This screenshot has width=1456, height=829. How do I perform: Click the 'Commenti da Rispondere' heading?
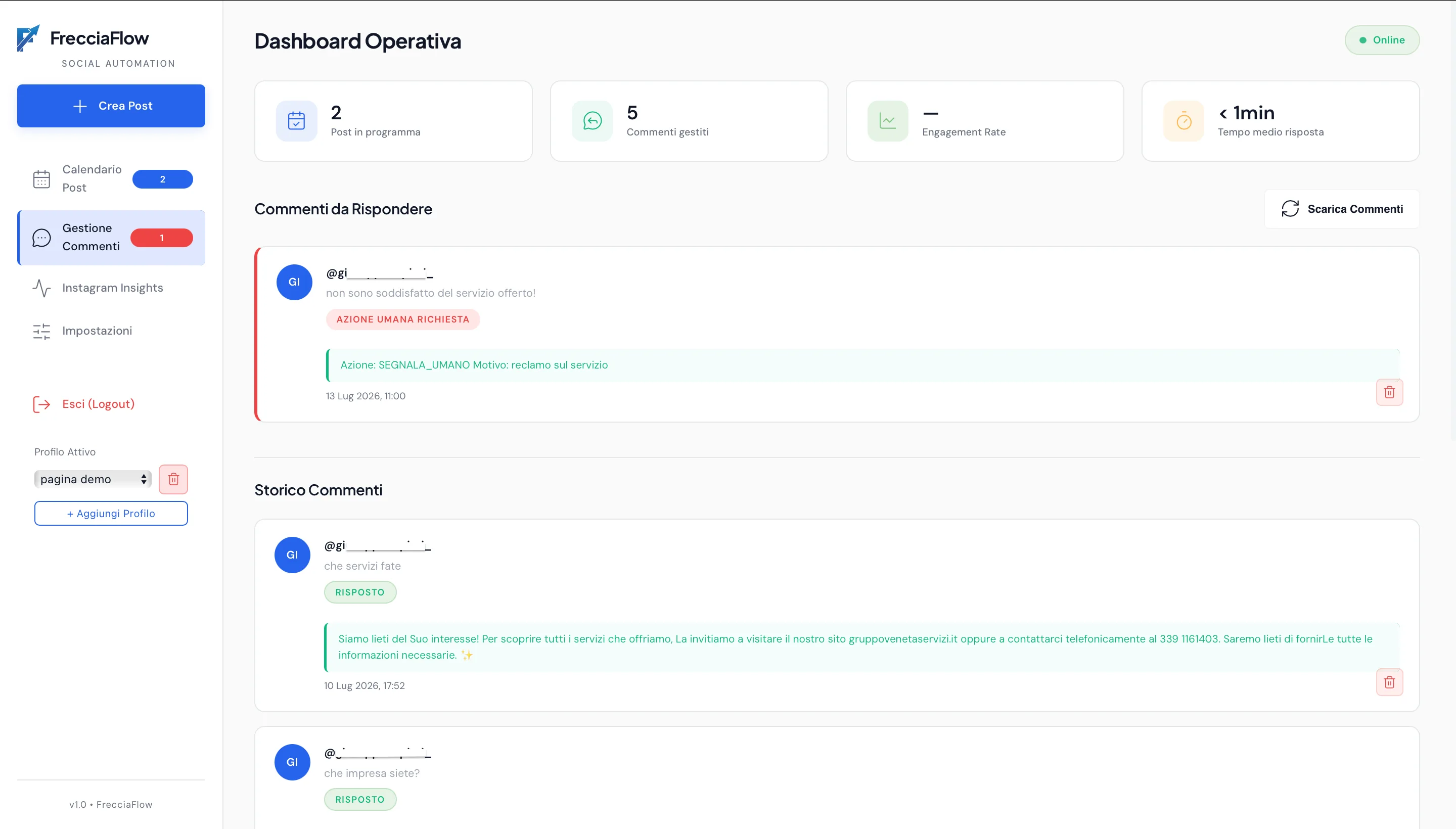coord(343,209)
